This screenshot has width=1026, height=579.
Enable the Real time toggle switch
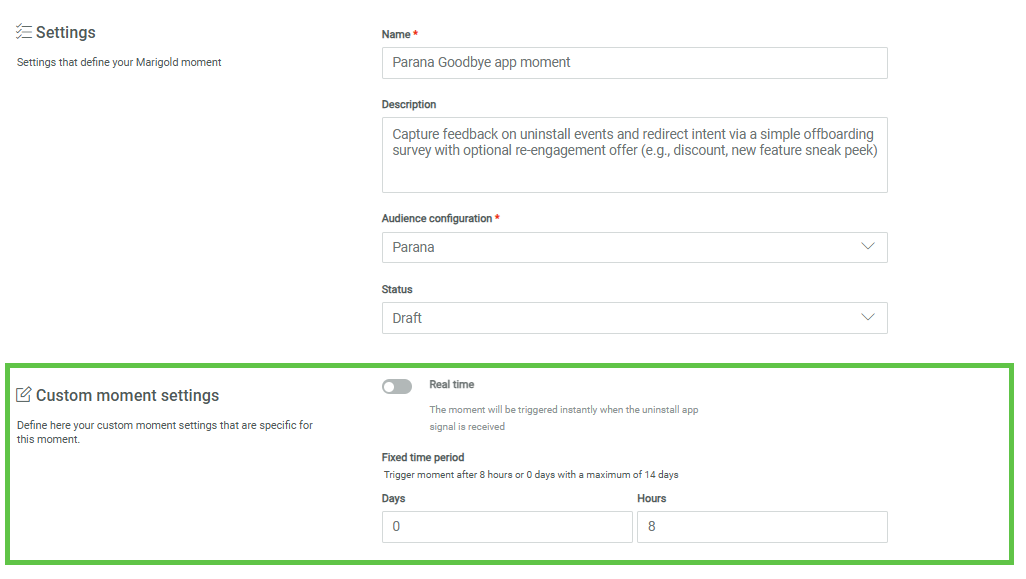pos(397,387)
